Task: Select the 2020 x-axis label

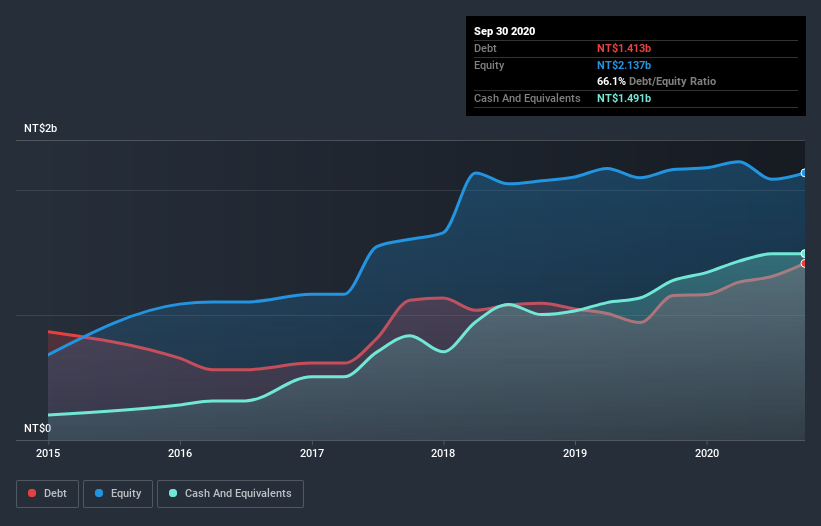Action: click(x=707, y=453)
